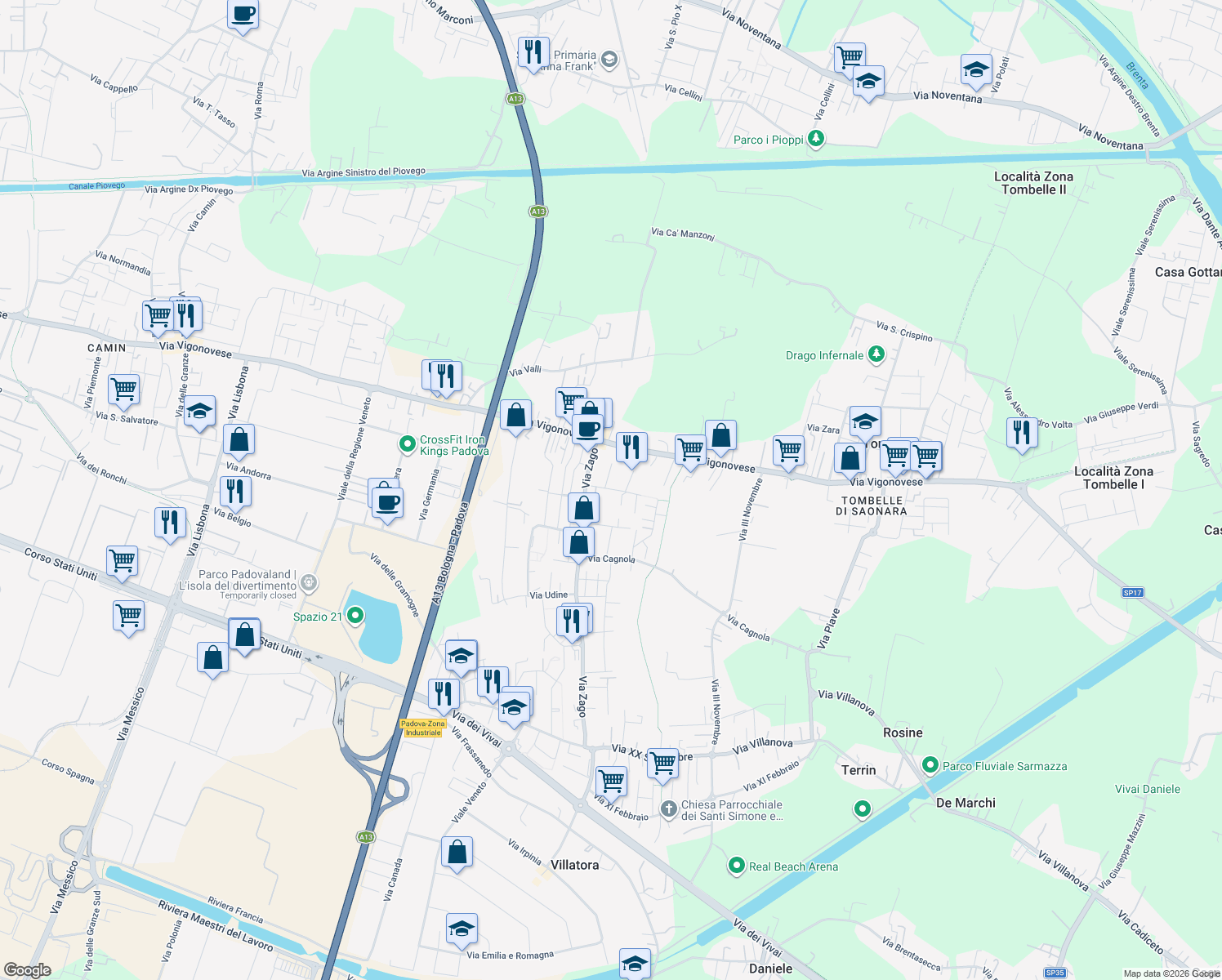The image size is (1222, 980).
Task: Select the Parco Fluviale Sarmazza green marker
Action: [930, 766]
